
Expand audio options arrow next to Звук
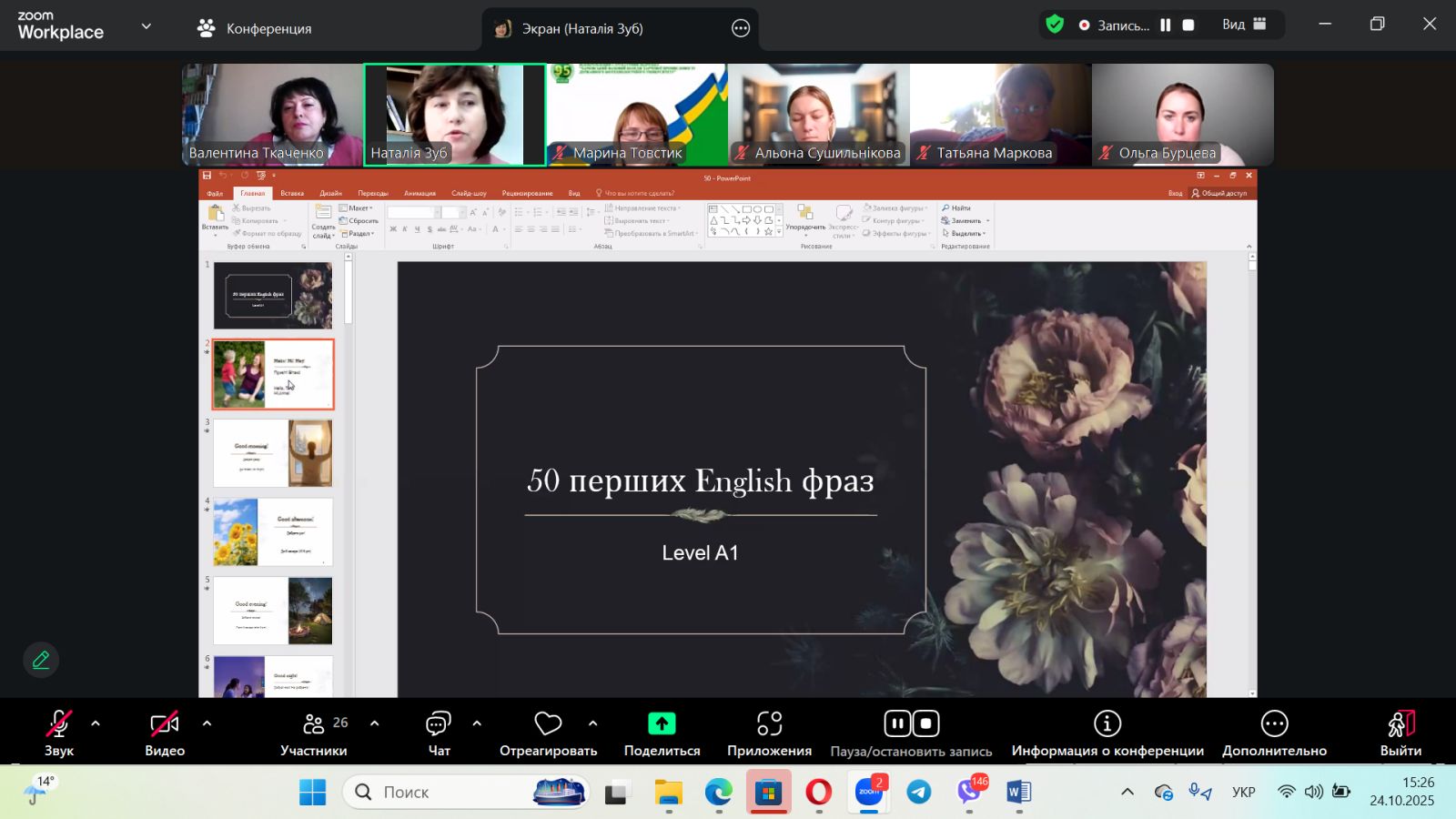pyautogui.click(x=96, y=723)
